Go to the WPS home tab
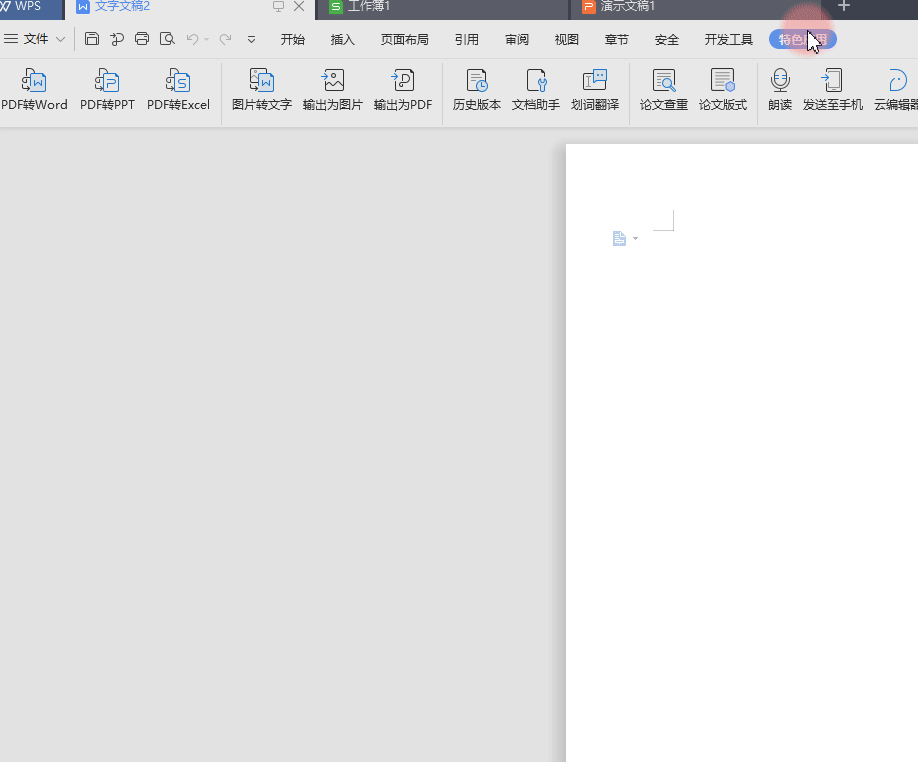The height and width of the screenshot is (762, 918). pos(30,8)
